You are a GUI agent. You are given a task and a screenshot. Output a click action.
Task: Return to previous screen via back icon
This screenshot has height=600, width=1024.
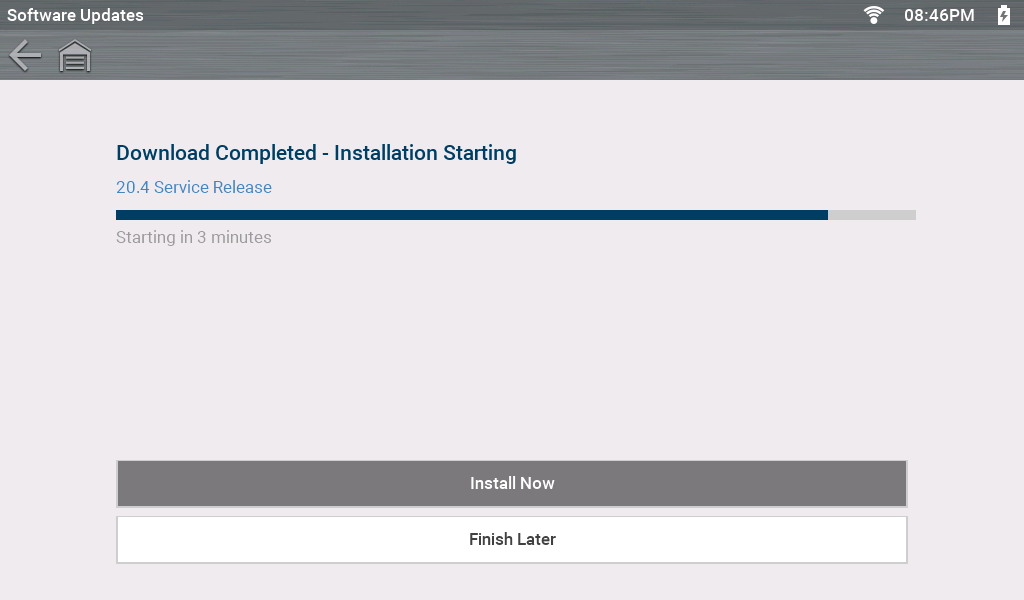[24, 56]
